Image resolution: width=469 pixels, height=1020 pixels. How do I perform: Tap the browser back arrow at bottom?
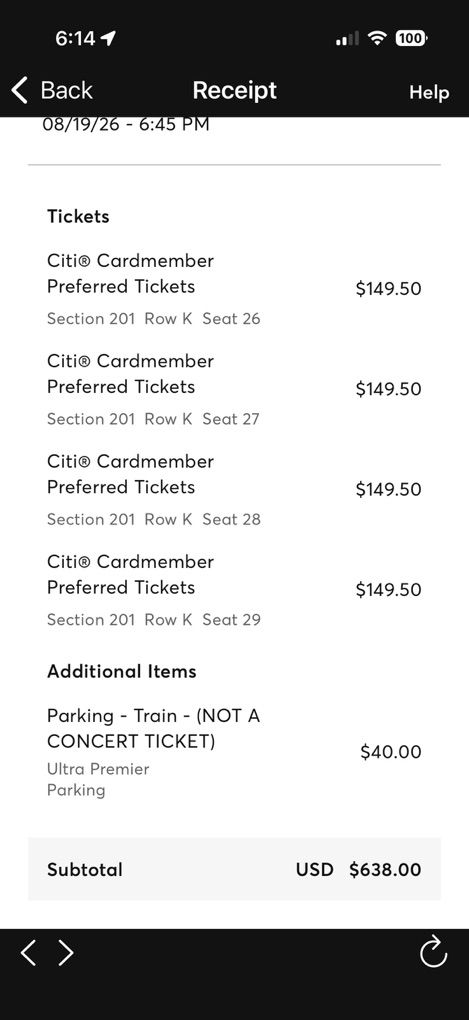[x=28, y=952]
